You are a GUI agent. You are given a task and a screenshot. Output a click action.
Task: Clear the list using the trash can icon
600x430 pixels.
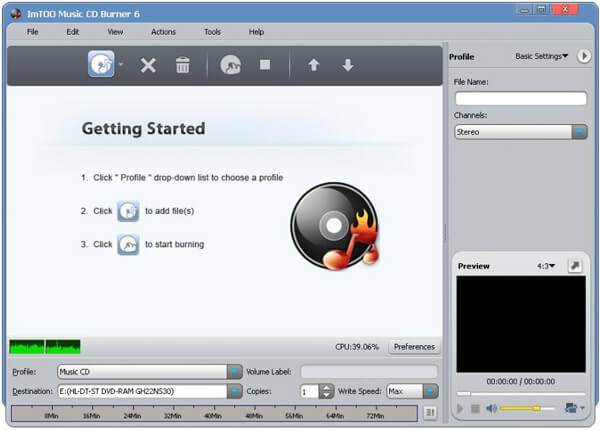[183, 65]
